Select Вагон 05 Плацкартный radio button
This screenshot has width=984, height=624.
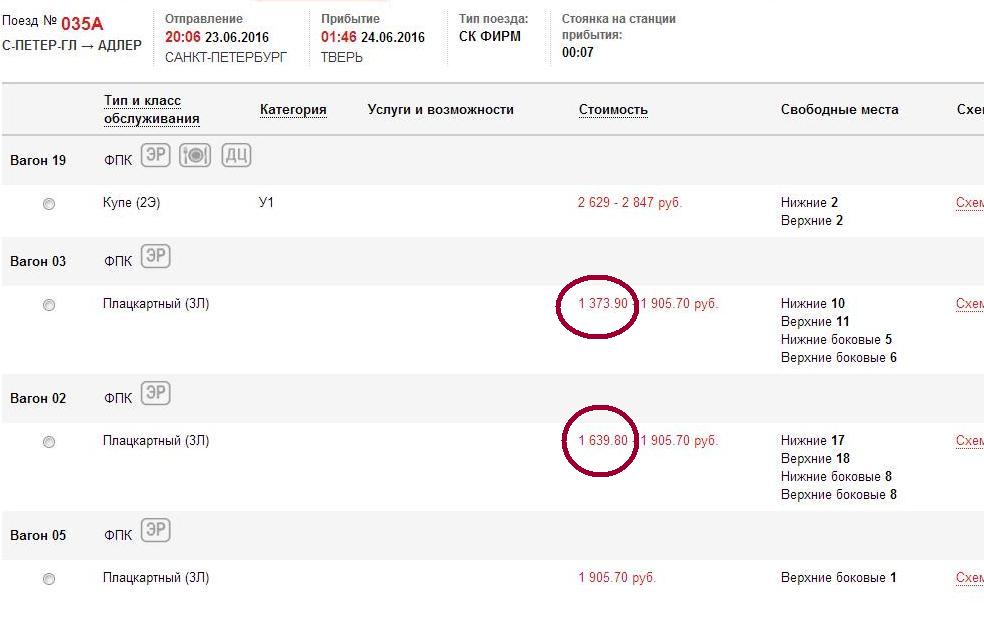[x=49, y=579]
